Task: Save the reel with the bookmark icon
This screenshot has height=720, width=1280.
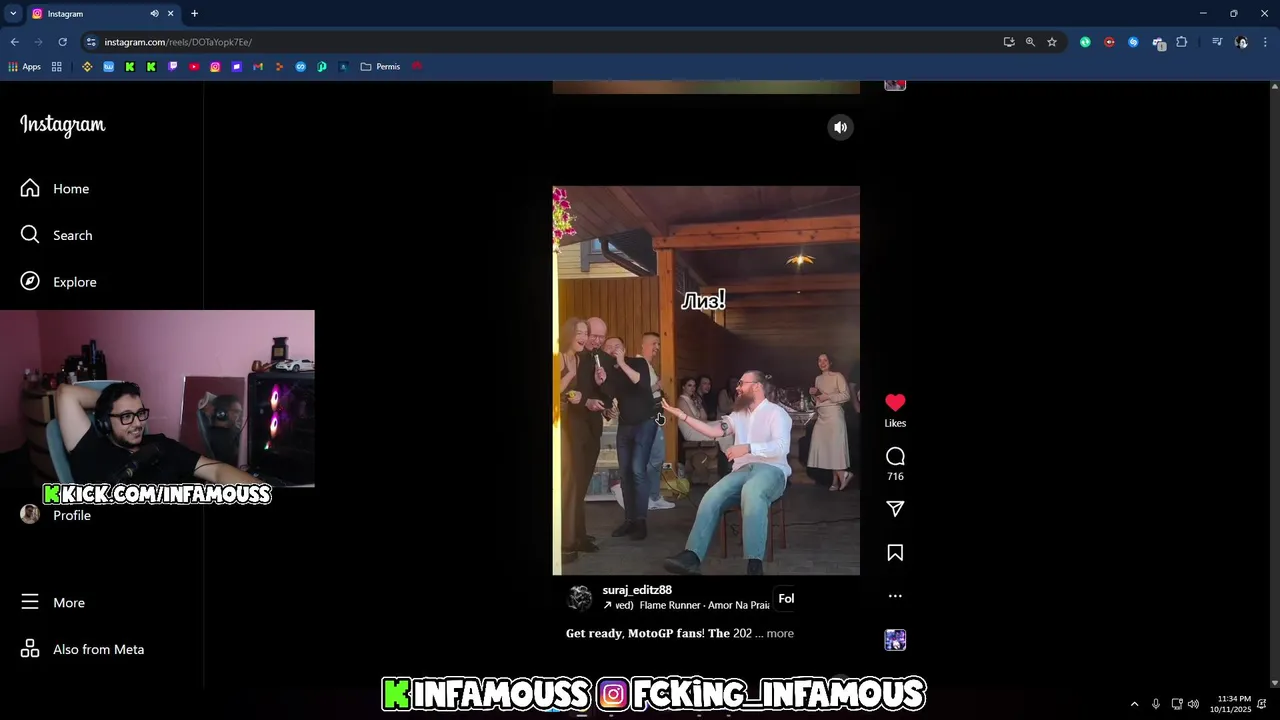Action: (895, 553)
